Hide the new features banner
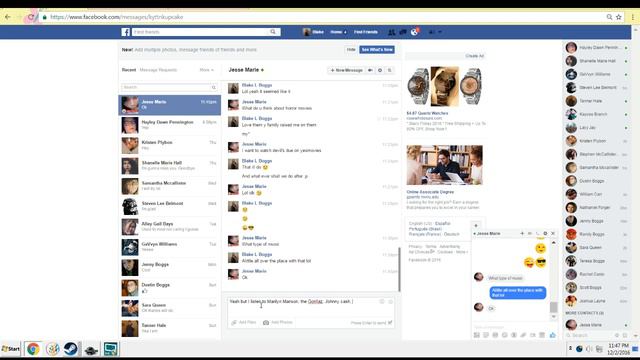This screenshot has height=360, width=640. (x=351, y=49)
